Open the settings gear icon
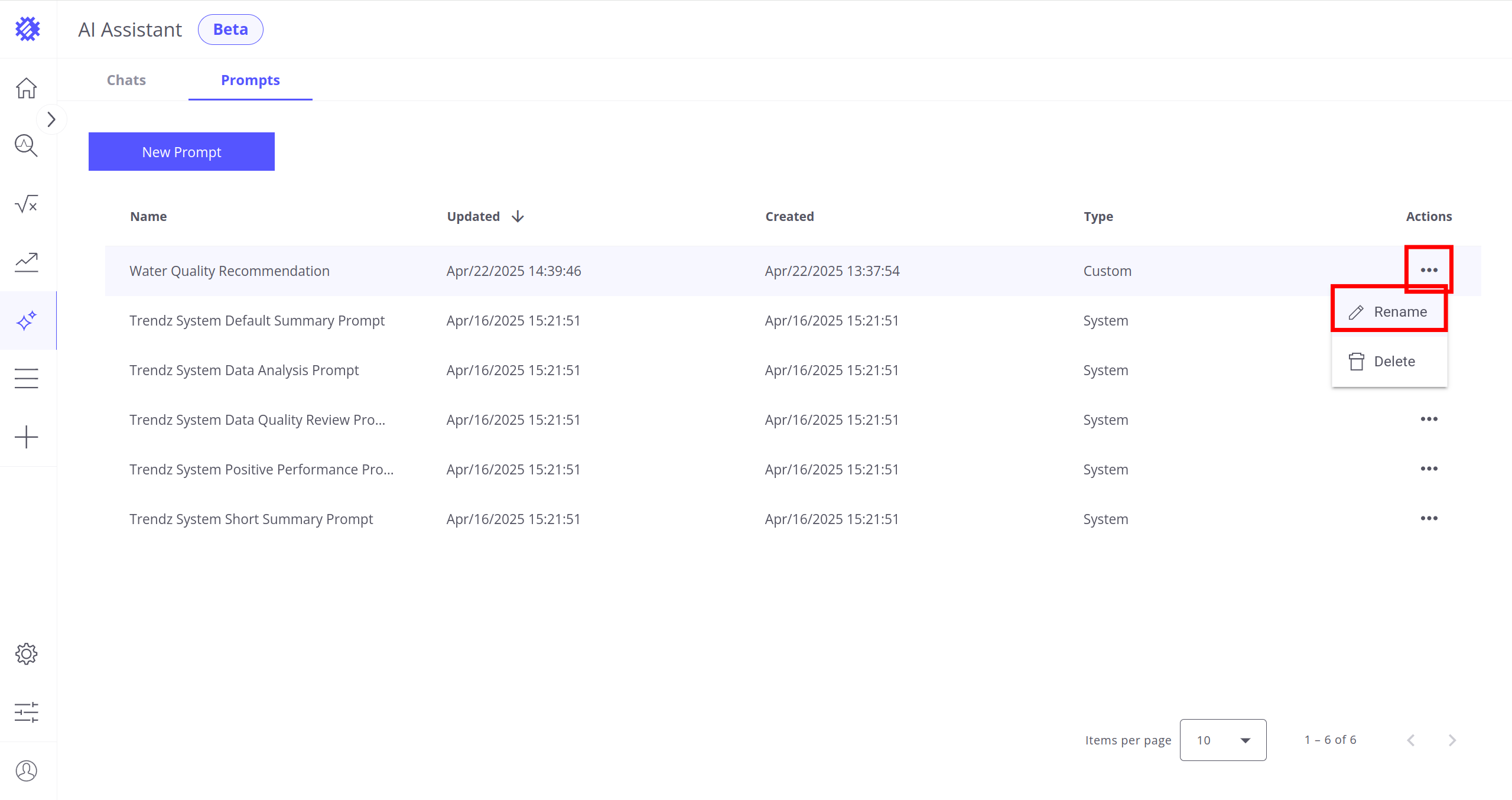The image size is (1512, 800). click(x=26, y=653)
